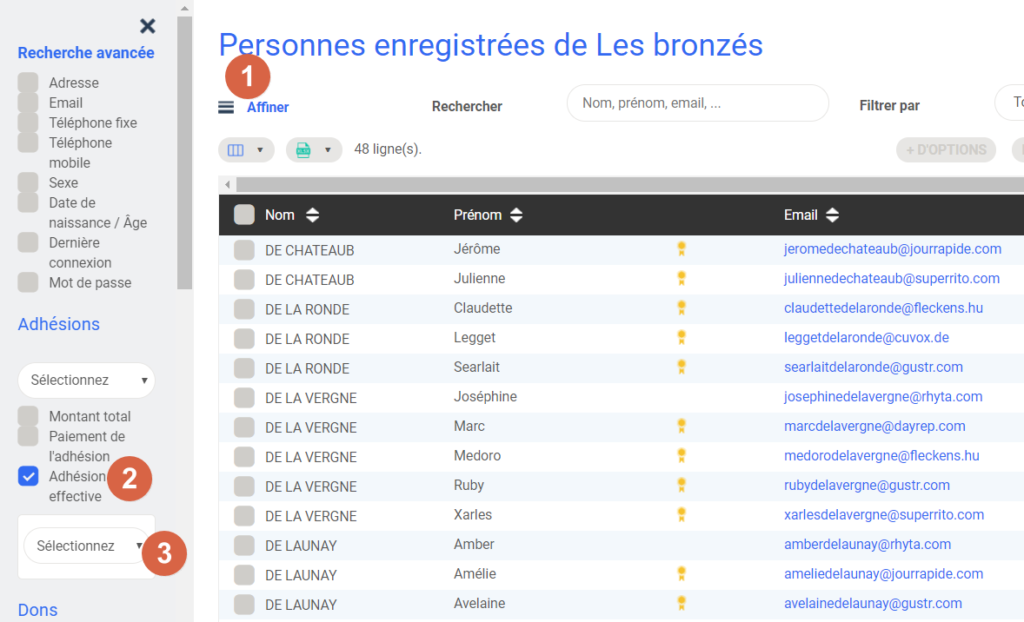The height and width of the screenshot is (622, 1024).
Task: Click the Adhésions section heading
Action: 59,324
